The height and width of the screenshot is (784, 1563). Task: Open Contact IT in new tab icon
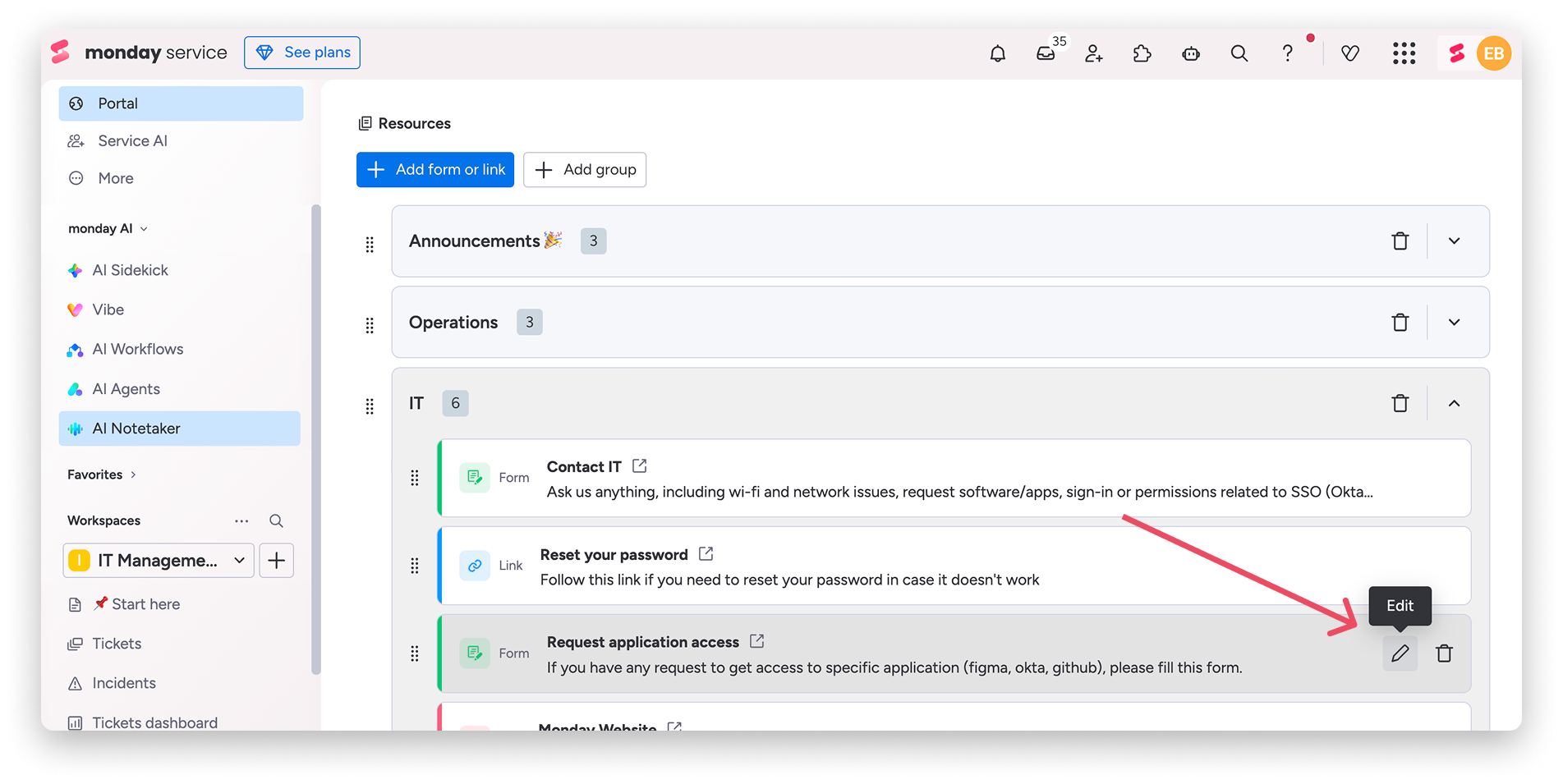(640, 466)
